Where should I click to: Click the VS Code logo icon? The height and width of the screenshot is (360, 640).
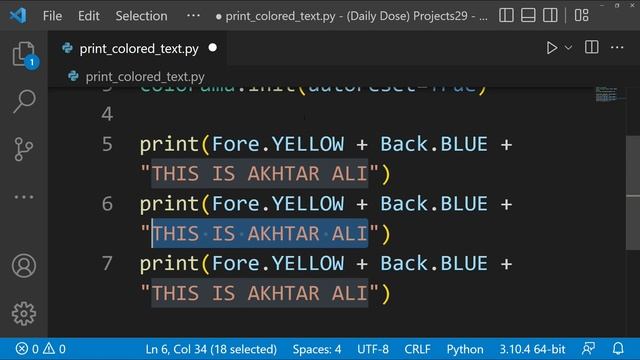coord(18,16)
